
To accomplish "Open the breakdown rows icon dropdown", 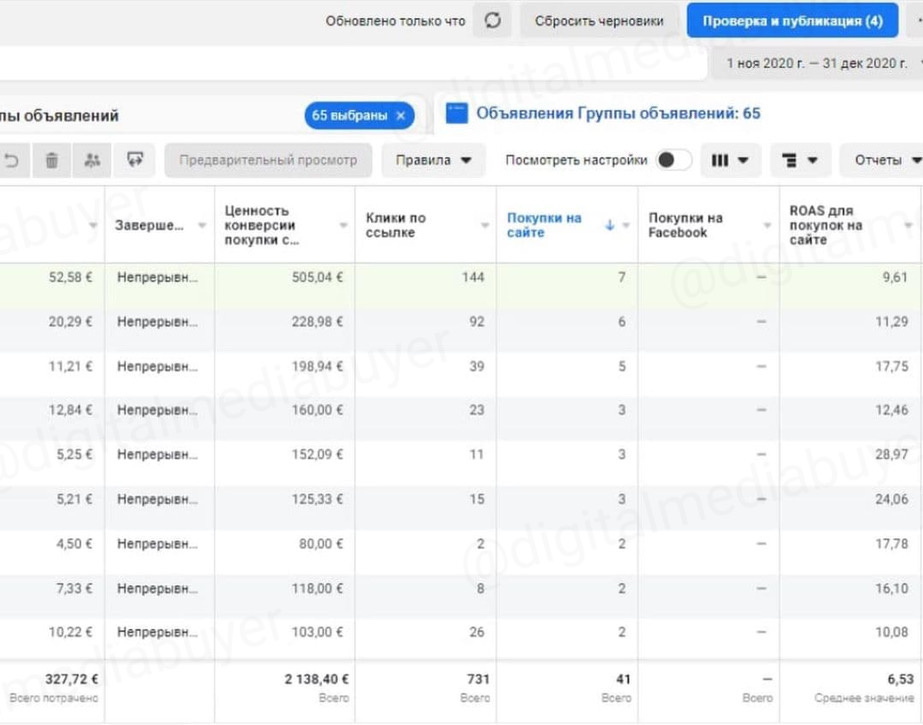I will click(x=799, y=160).
